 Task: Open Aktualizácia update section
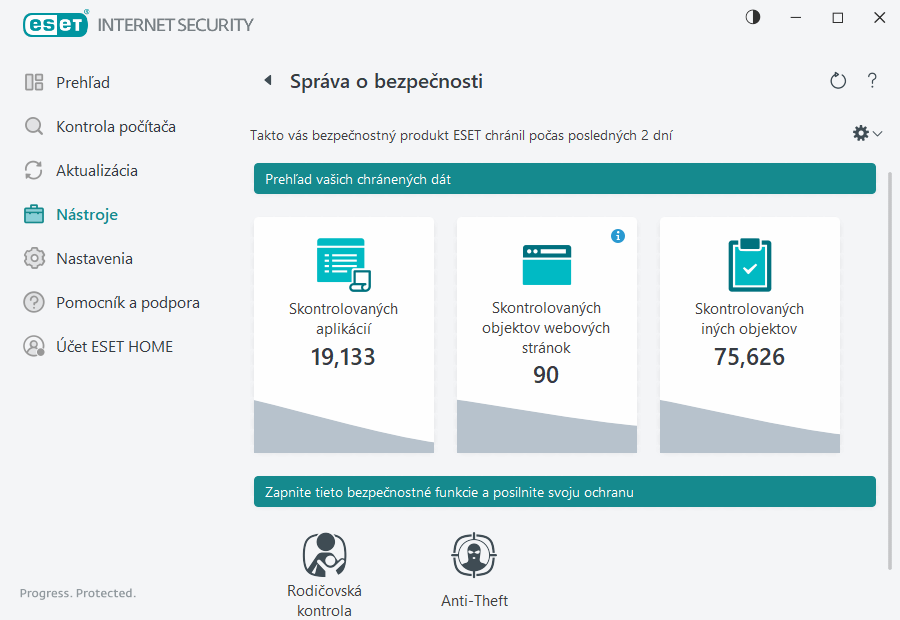tap(32, 170)
